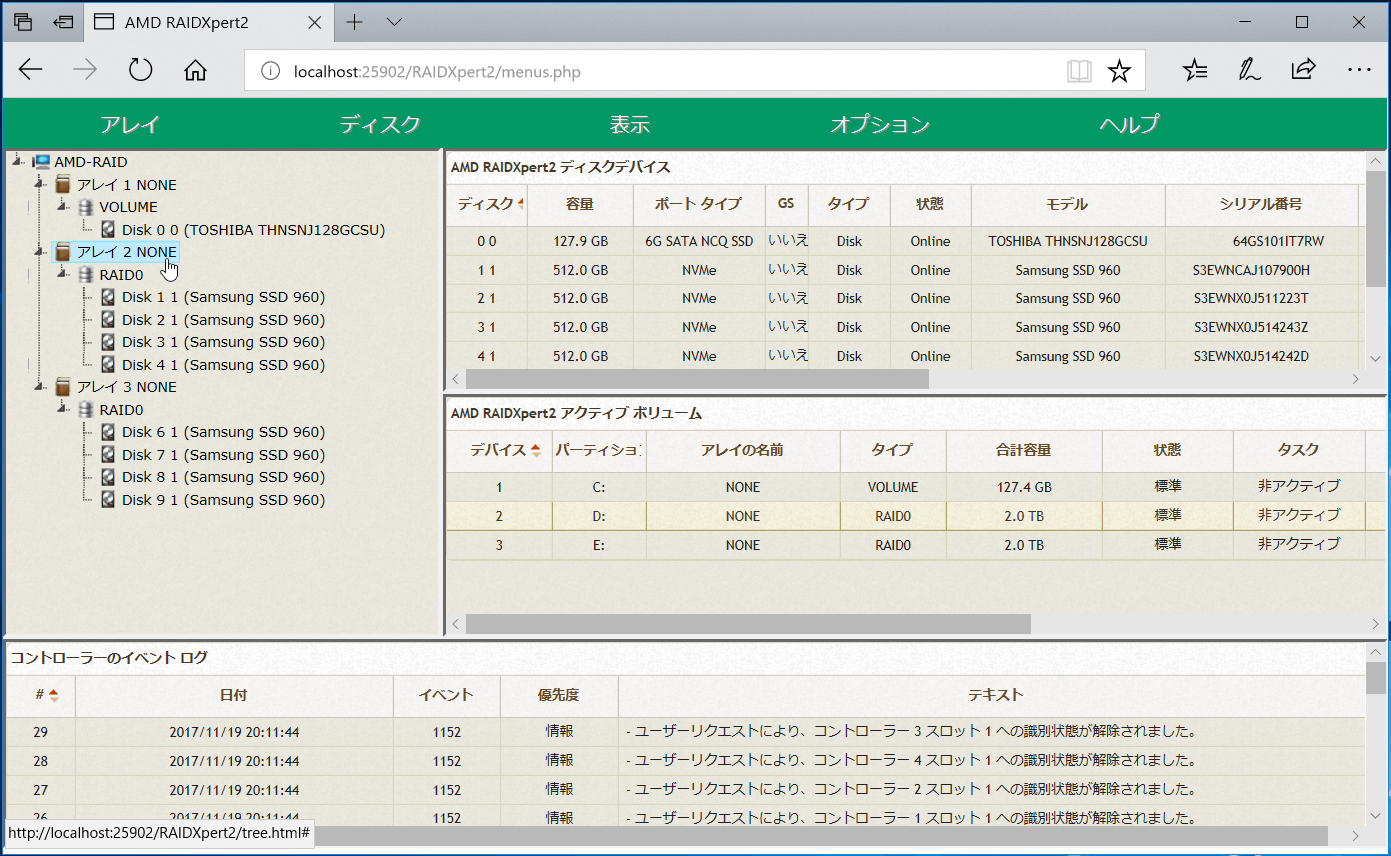Open the browser tab list chevron

(394, 22)
